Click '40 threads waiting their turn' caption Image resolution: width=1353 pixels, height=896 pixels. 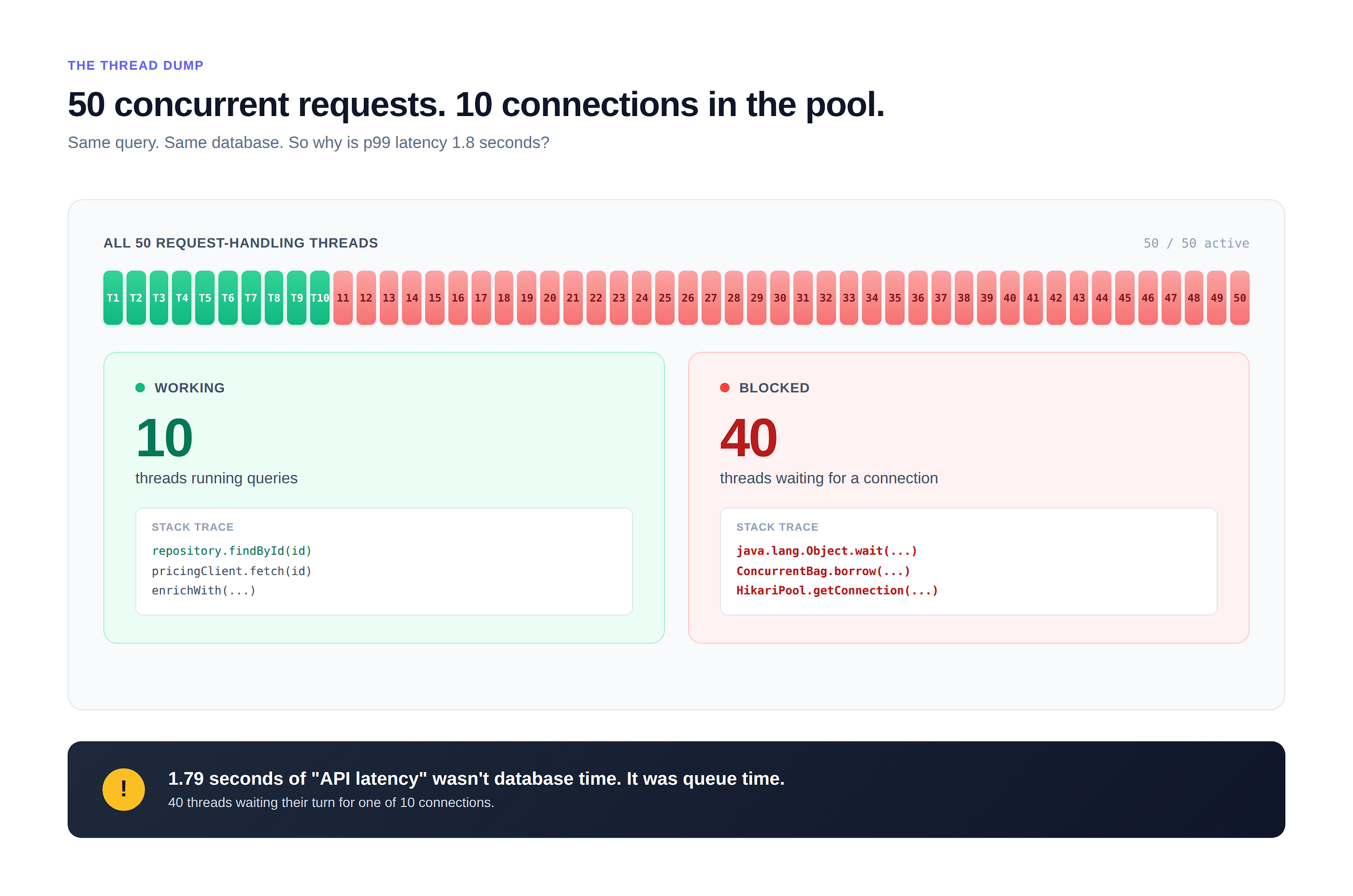331,802
